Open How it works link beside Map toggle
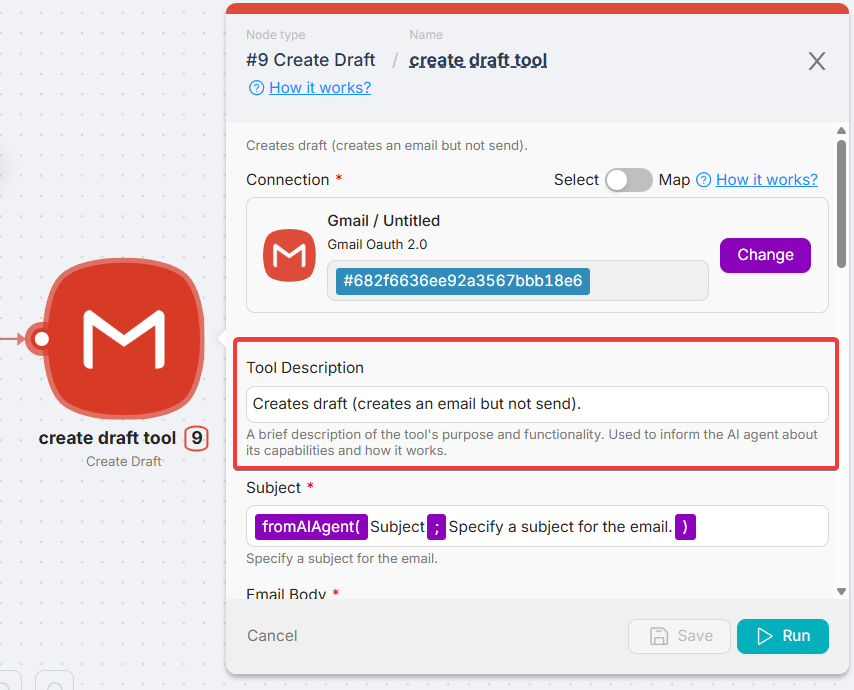Screen dimensions: 854x690 (x=766, y=180)
